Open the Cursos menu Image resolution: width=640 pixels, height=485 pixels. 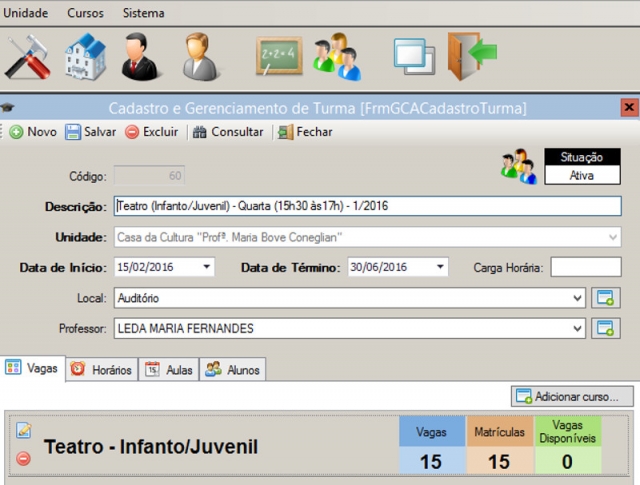pyautogui.click(x=85, y=13)
